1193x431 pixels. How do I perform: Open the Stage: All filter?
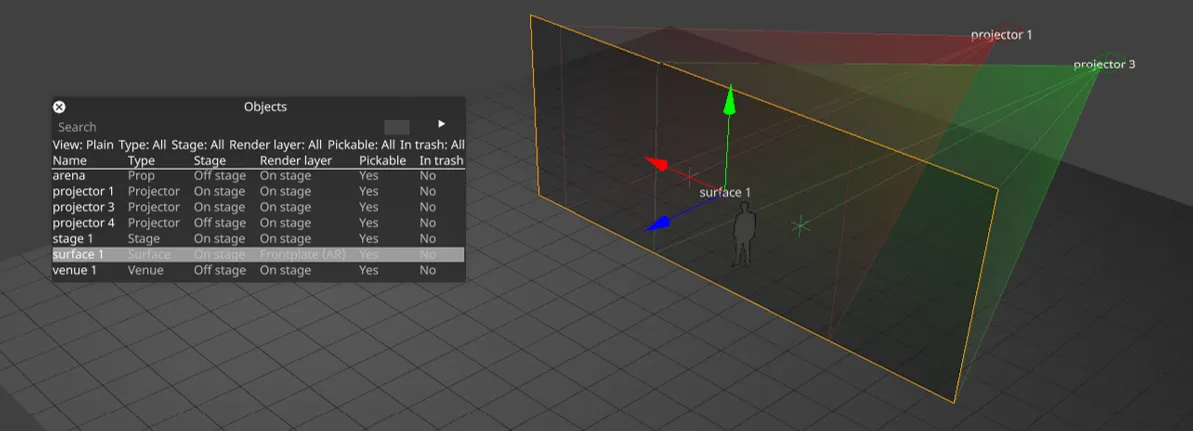click(x=198, y=145)
